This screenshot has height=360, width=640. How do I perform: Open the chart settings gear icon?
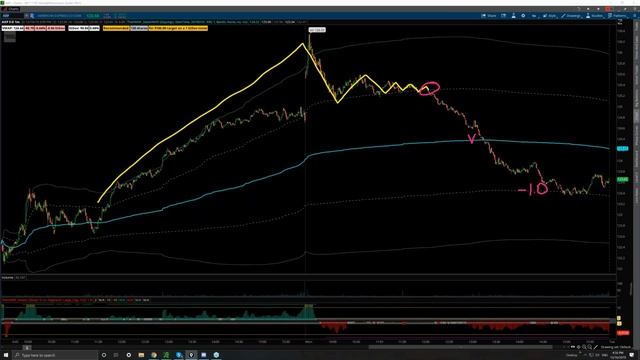click(x=523, y=16)
